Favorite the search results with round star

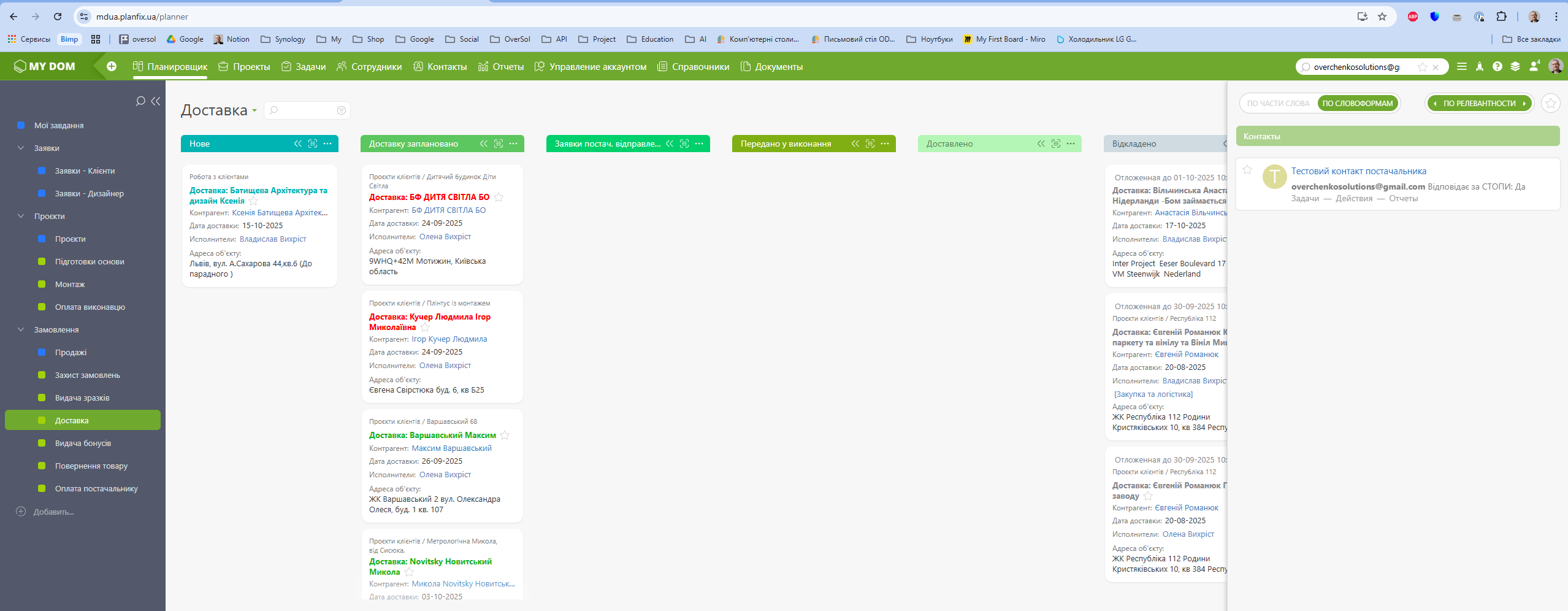tap(1551, 103)
